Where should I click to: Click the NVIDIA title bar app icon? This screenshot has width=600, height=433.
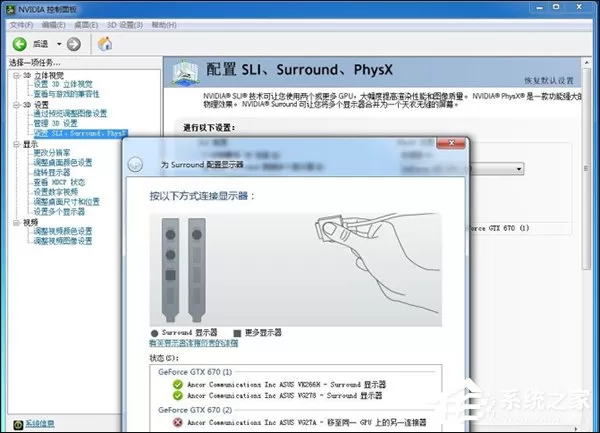[11, 9]
